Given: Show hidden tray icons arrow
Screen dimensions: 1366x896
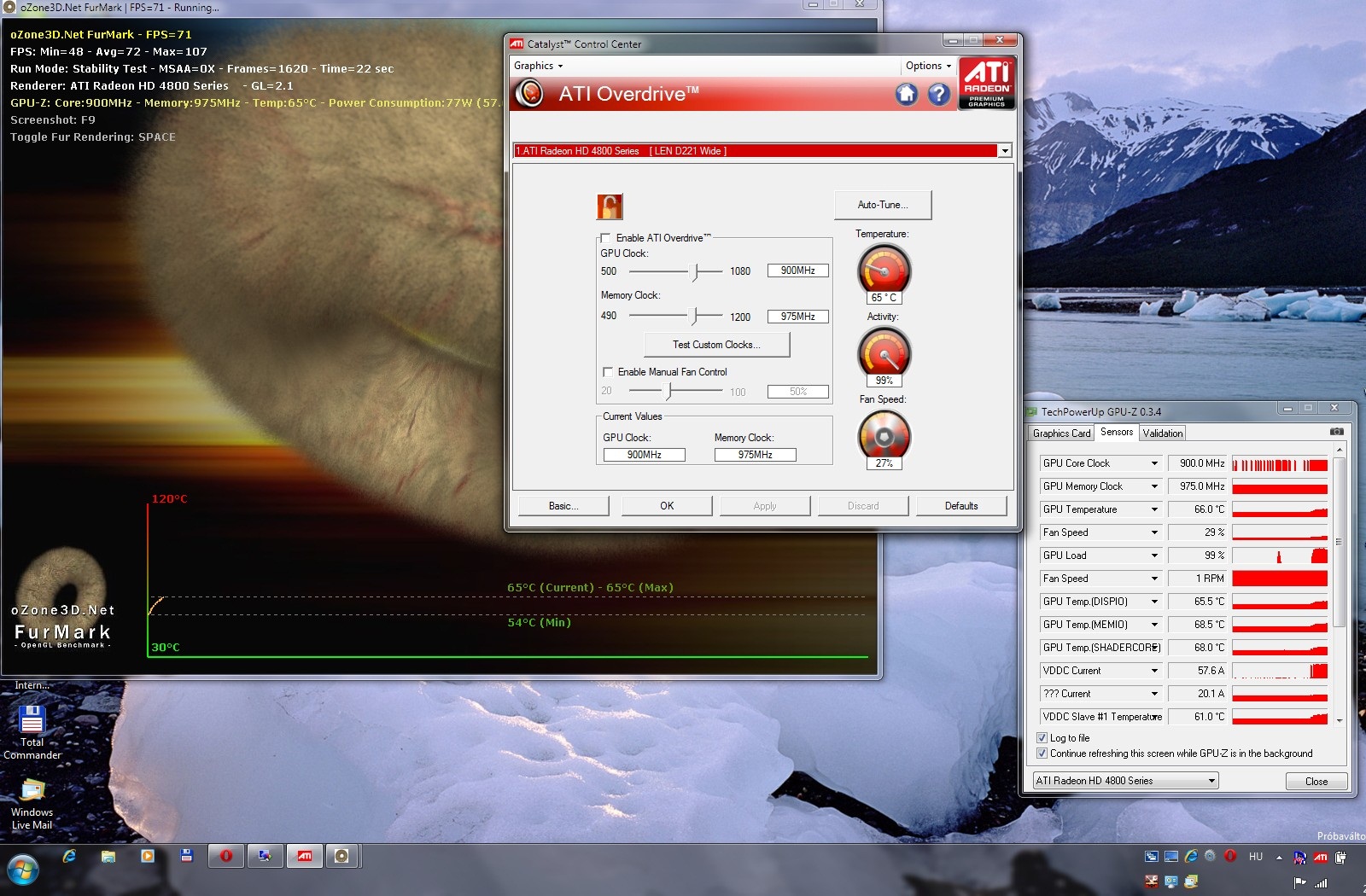Looking at the screenshot, I should pos(1279,857).
